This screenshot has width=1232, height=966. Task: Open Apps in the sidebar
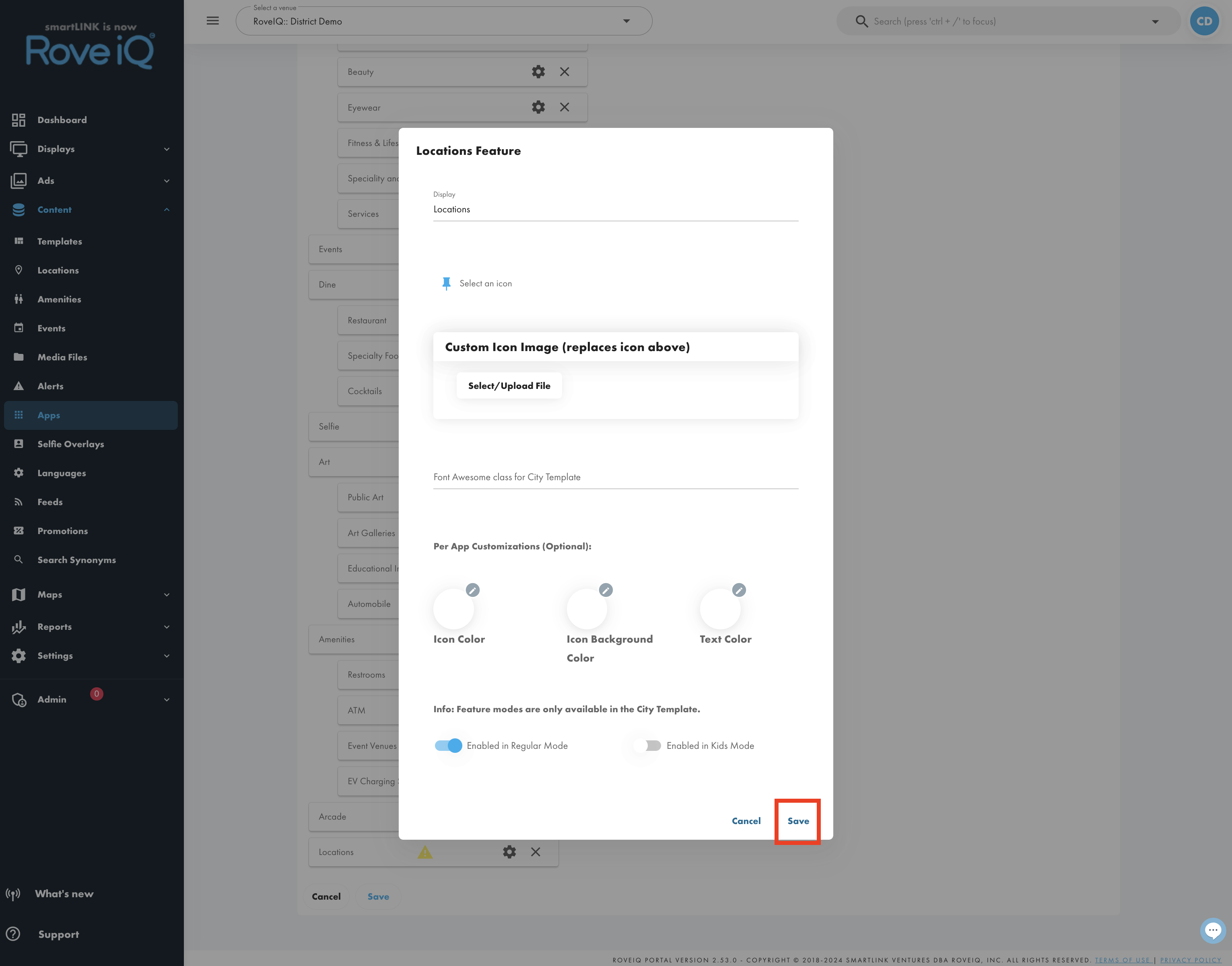pyautogui.click(x=91, y=415)
